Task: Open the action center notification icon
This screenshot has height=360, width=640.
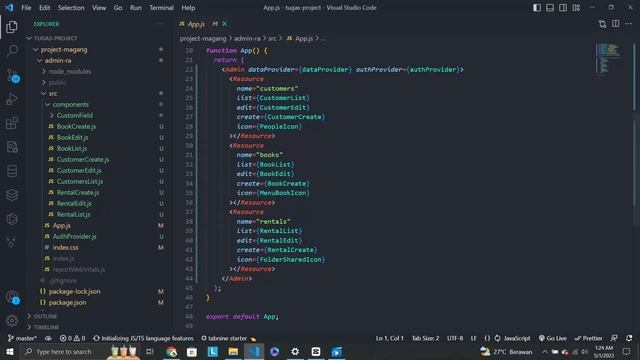Action: [x=627, y=352]
